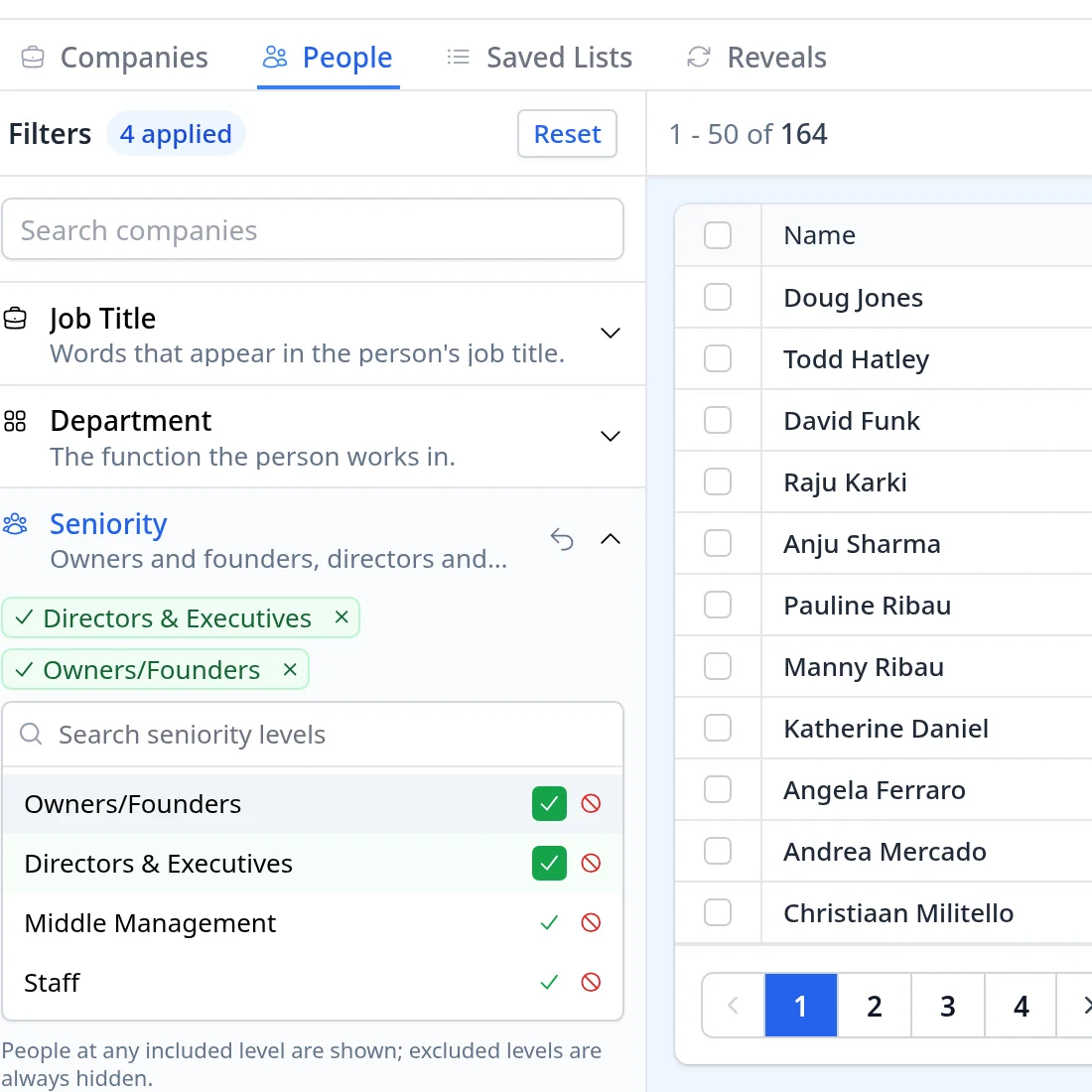The width and height of the screenshot is (1092, 1092).
Task: Select the Doug Jones row checkbox
Action: tap(718, 298)
